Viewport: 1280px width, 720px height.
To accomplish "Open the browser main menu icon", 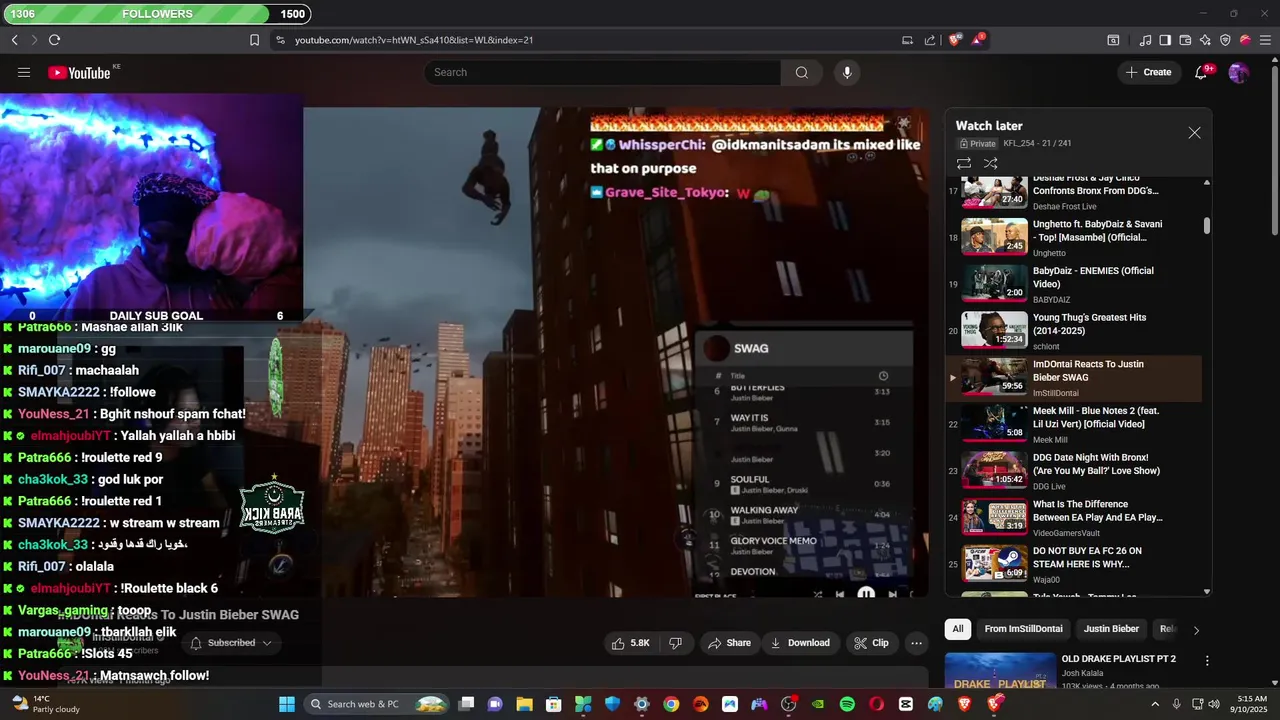I will click(x=1265, y=40).
